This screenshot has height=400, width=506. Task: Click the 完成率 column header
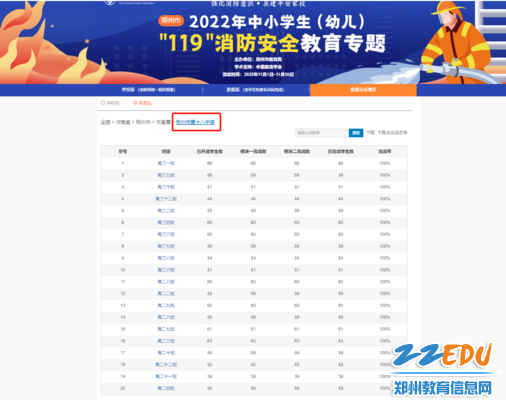pyautogui.click(x=385, y=151)
